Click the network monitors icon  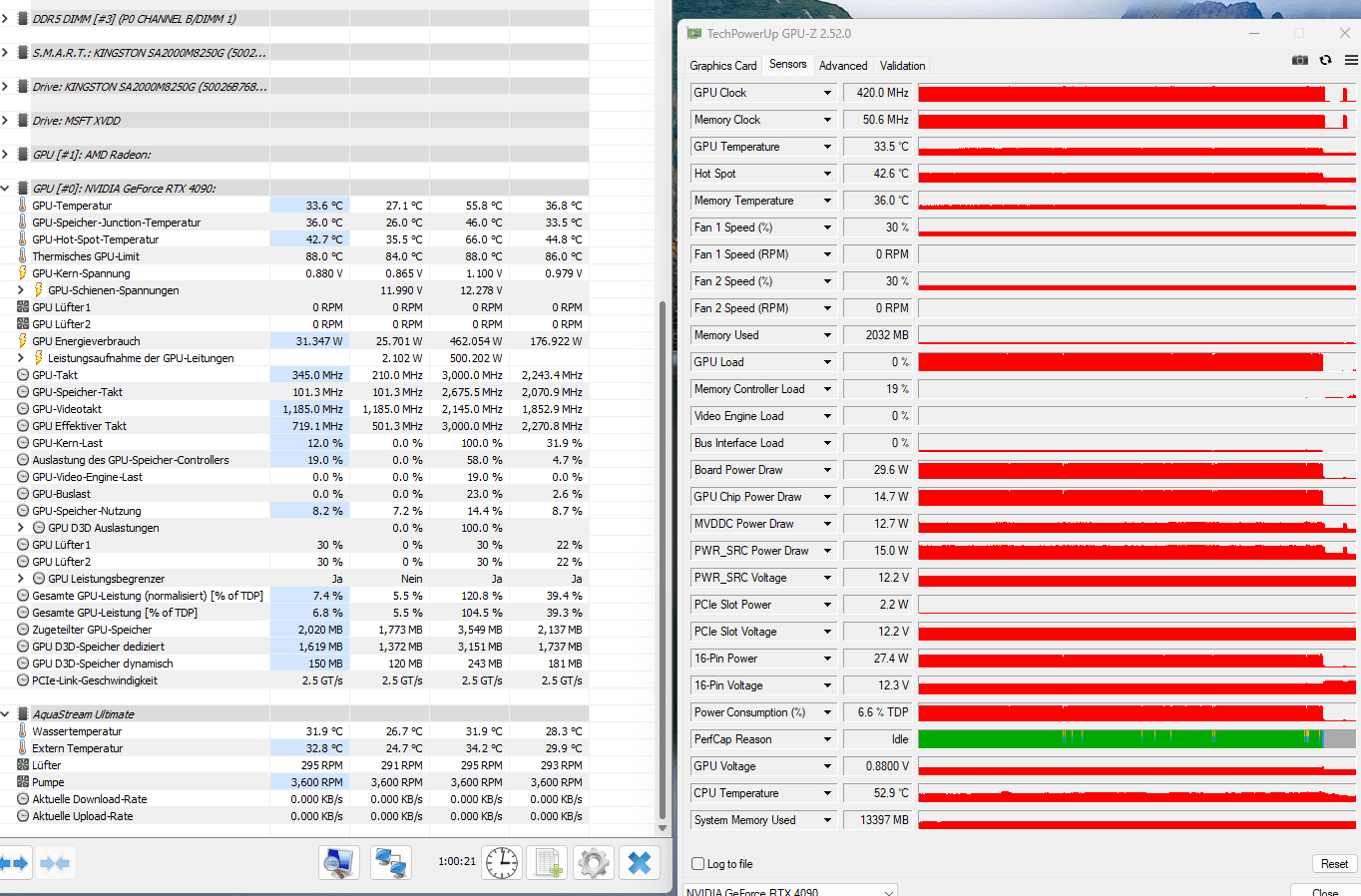coord(391,863)
